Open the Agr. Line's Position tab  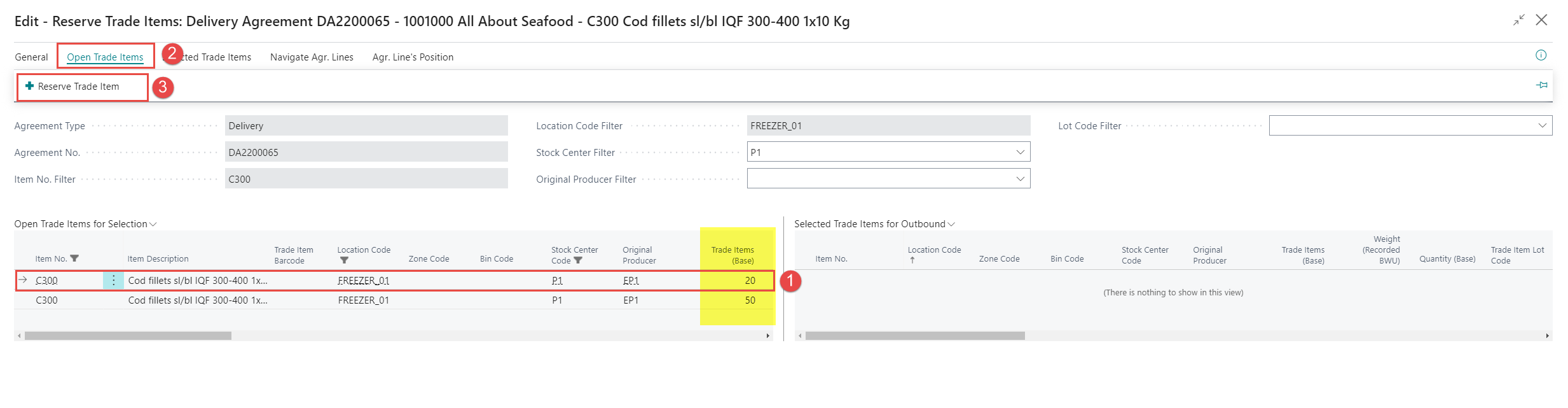point(413,57)
